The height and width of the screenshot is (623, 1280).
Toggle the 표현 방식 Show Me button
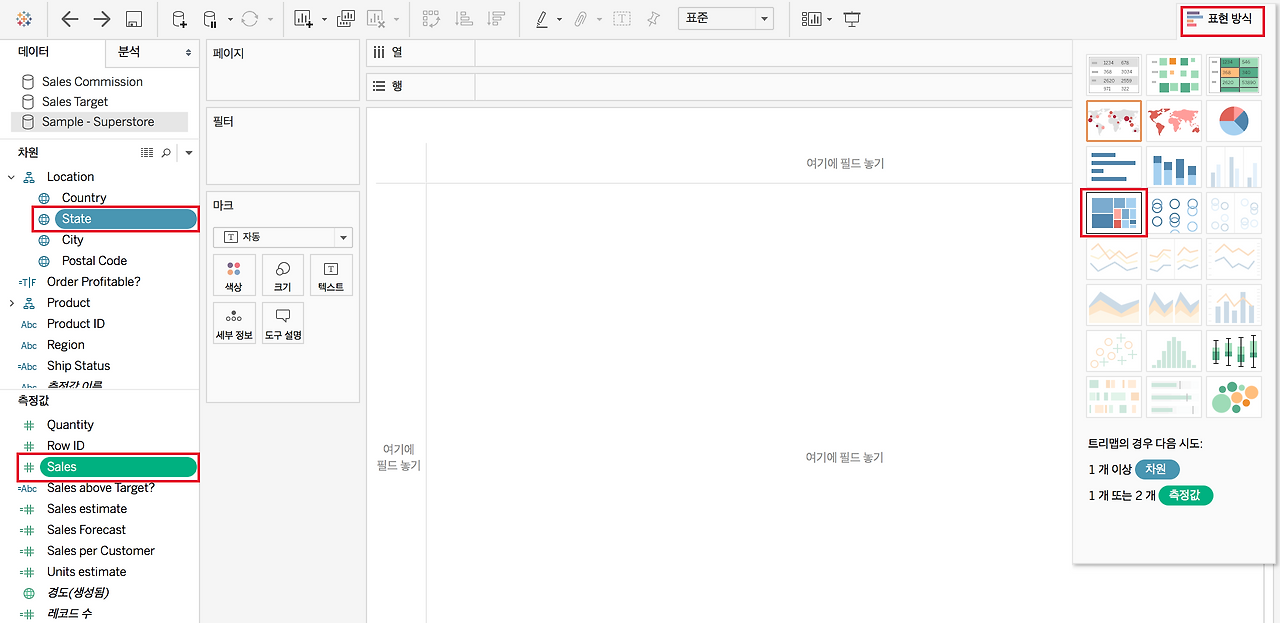pos(1222,19)
